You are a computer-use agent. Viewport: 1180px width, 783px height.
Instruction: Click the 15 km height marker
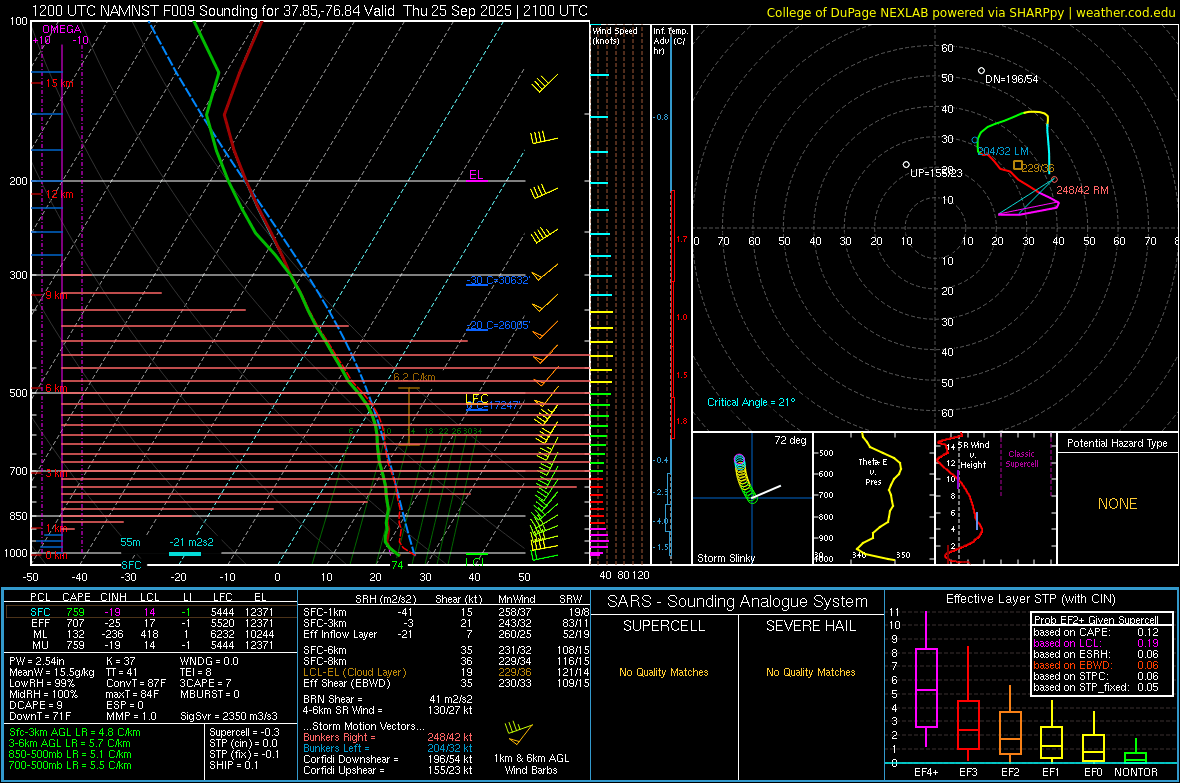click(59, 84)
